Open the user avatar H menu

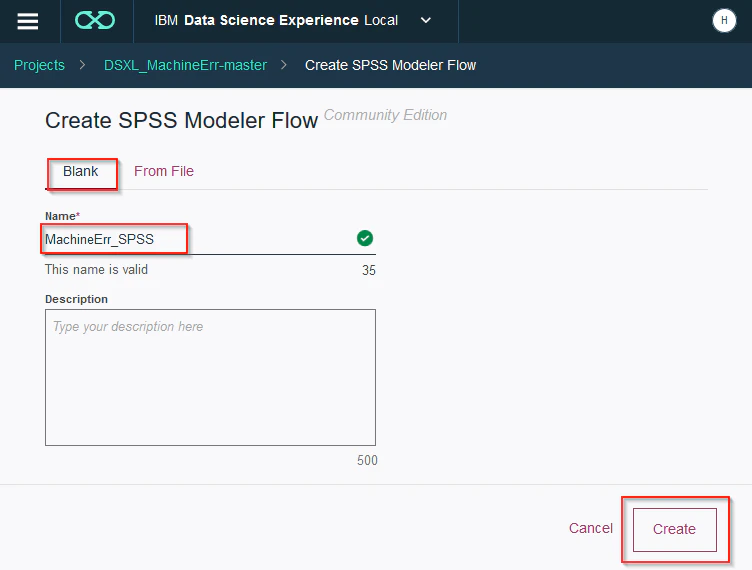724,21
